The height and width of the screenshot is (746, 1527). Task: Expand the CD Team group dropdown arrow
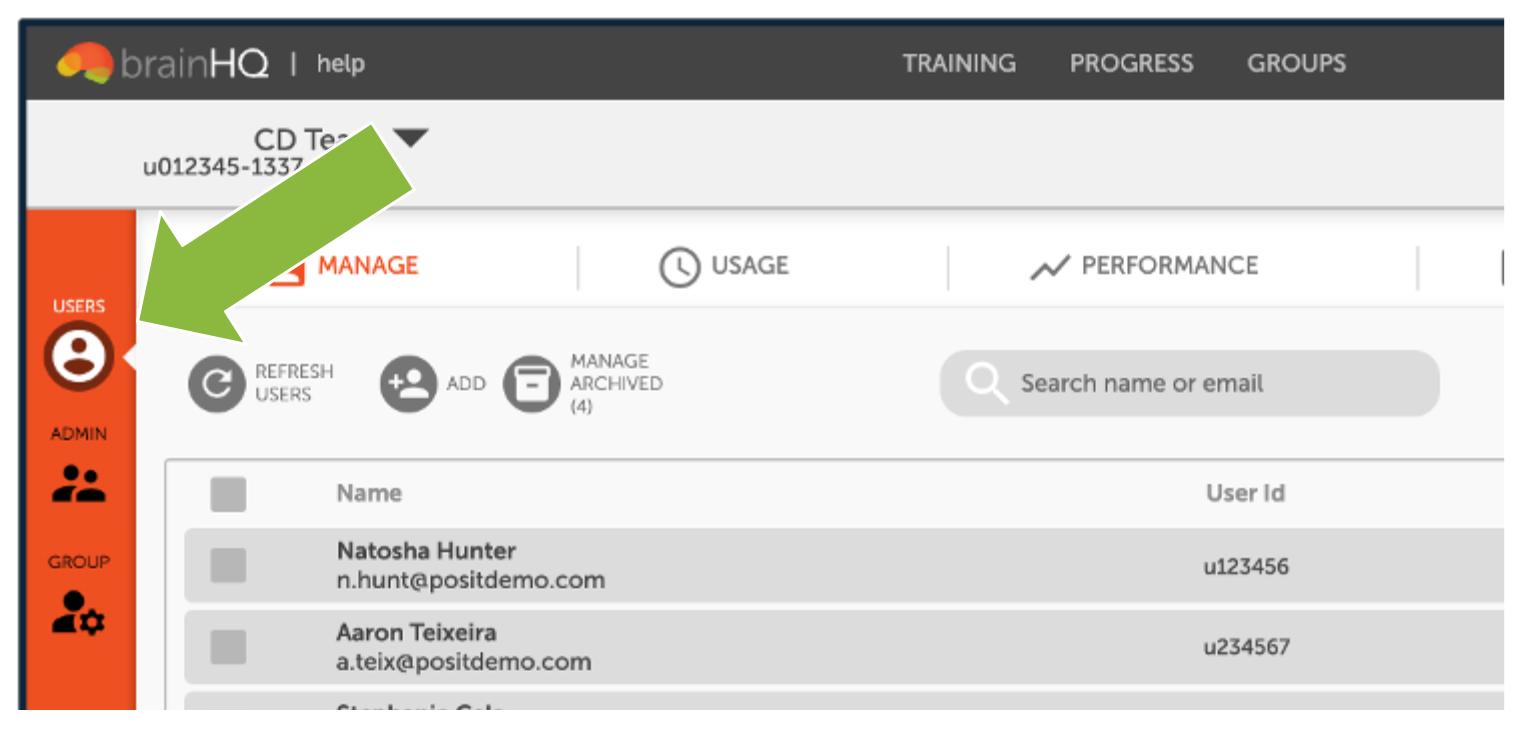coord(410,138)
